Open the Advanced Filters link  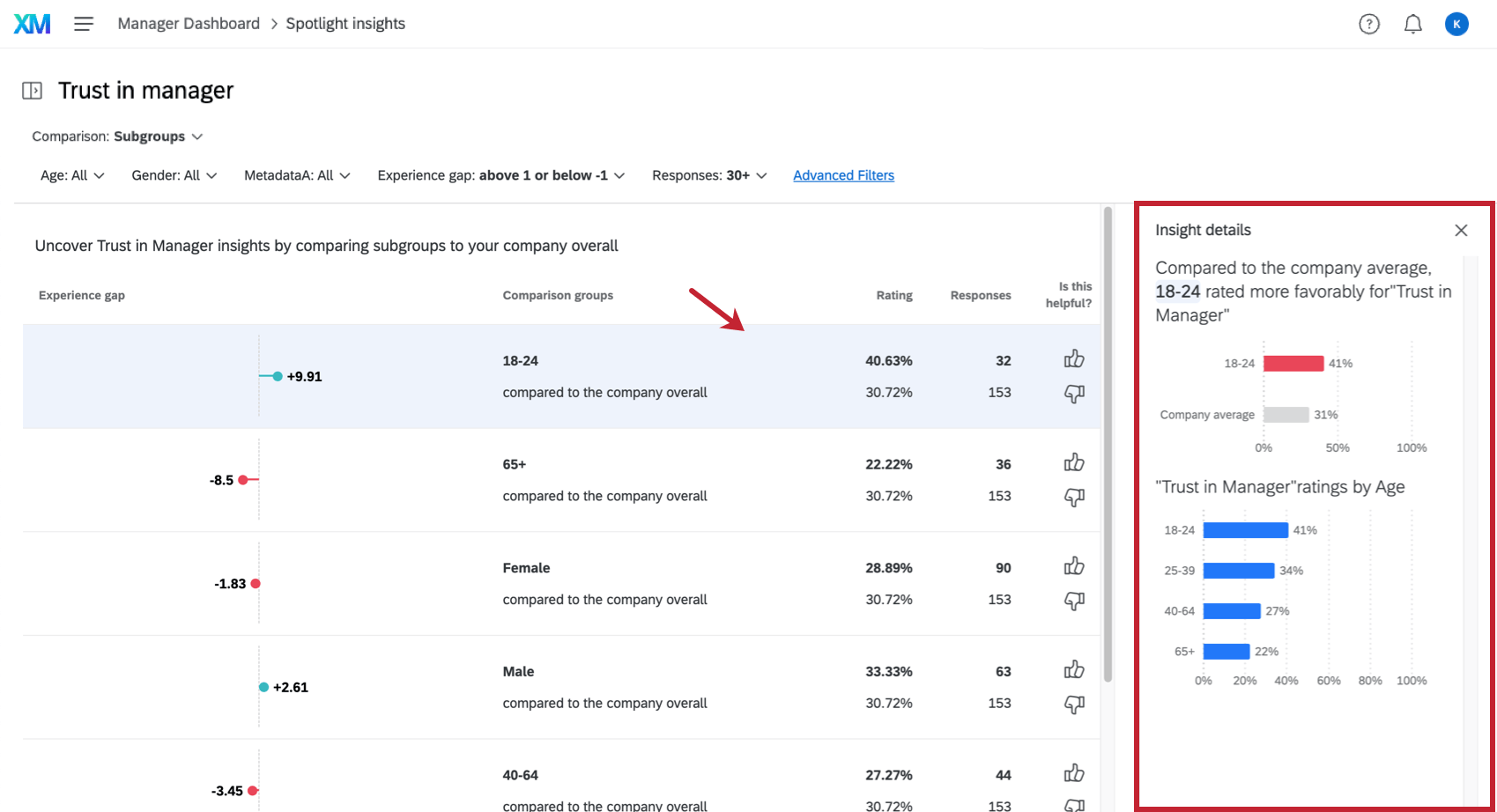pos(843,175)
